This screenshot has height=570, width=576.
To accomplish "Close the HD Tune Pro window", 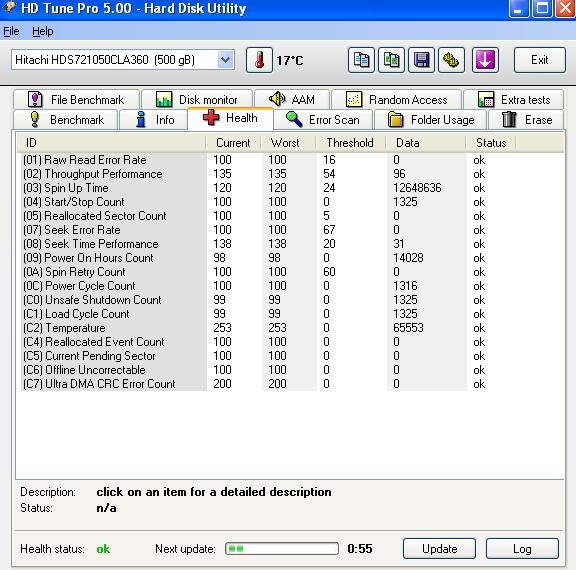I will 565,8.
